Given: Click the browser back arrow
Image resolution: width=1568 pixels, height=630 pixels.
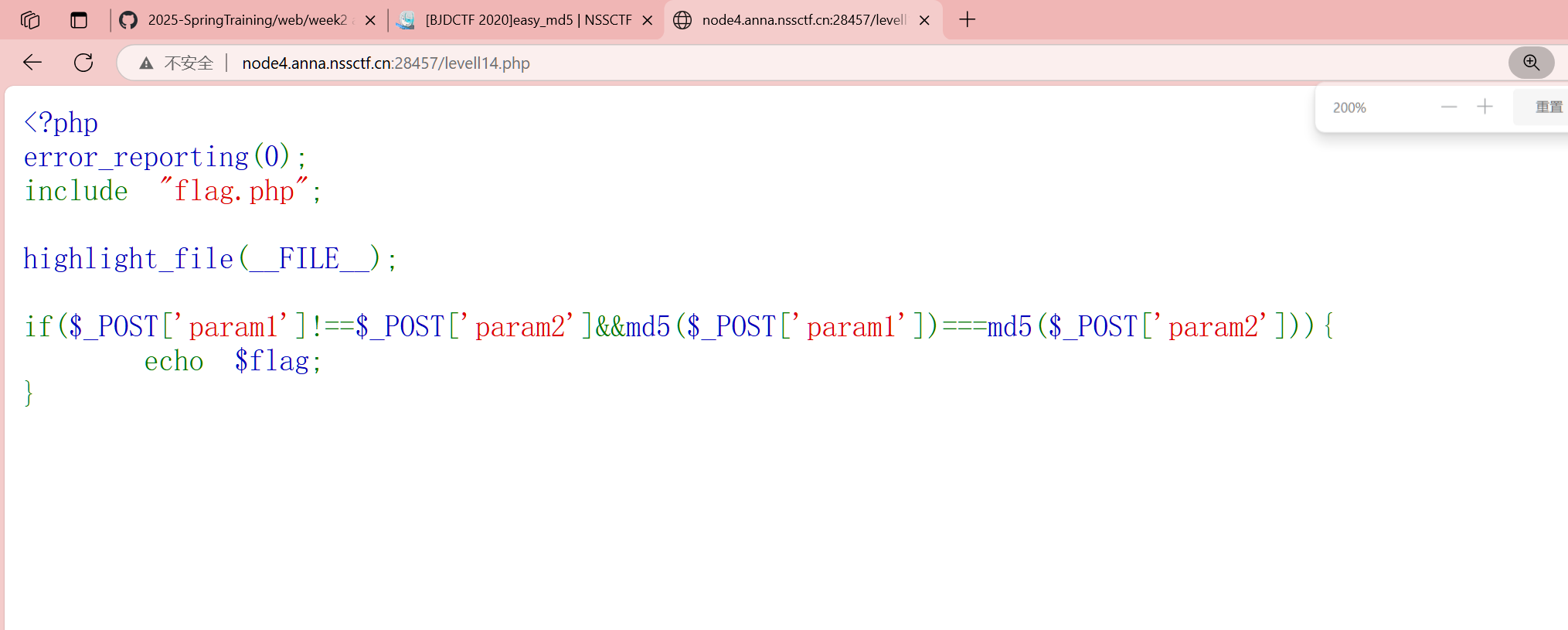Looking at the screenshot, I should [32, 63].
